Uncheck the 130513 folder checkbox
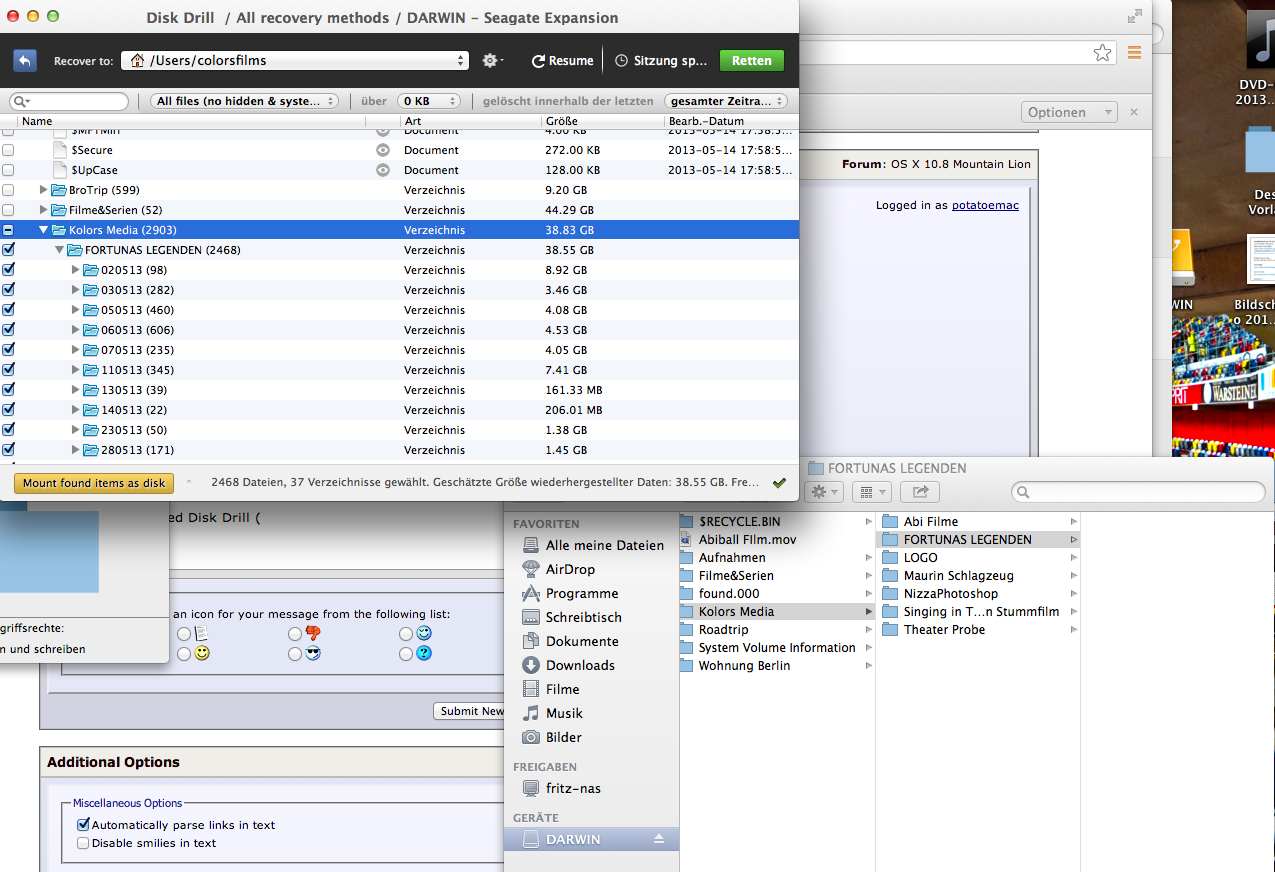The width and height of the screenshot is (1275, 872). 8,390
